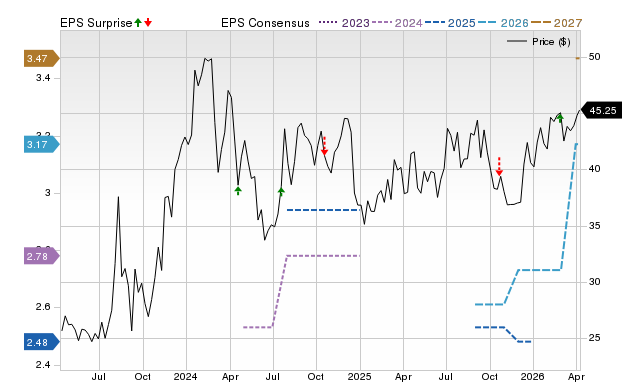640x382 pixels.
Task: Click the green surprise arrow in early 2026
Action: [560, 118]
